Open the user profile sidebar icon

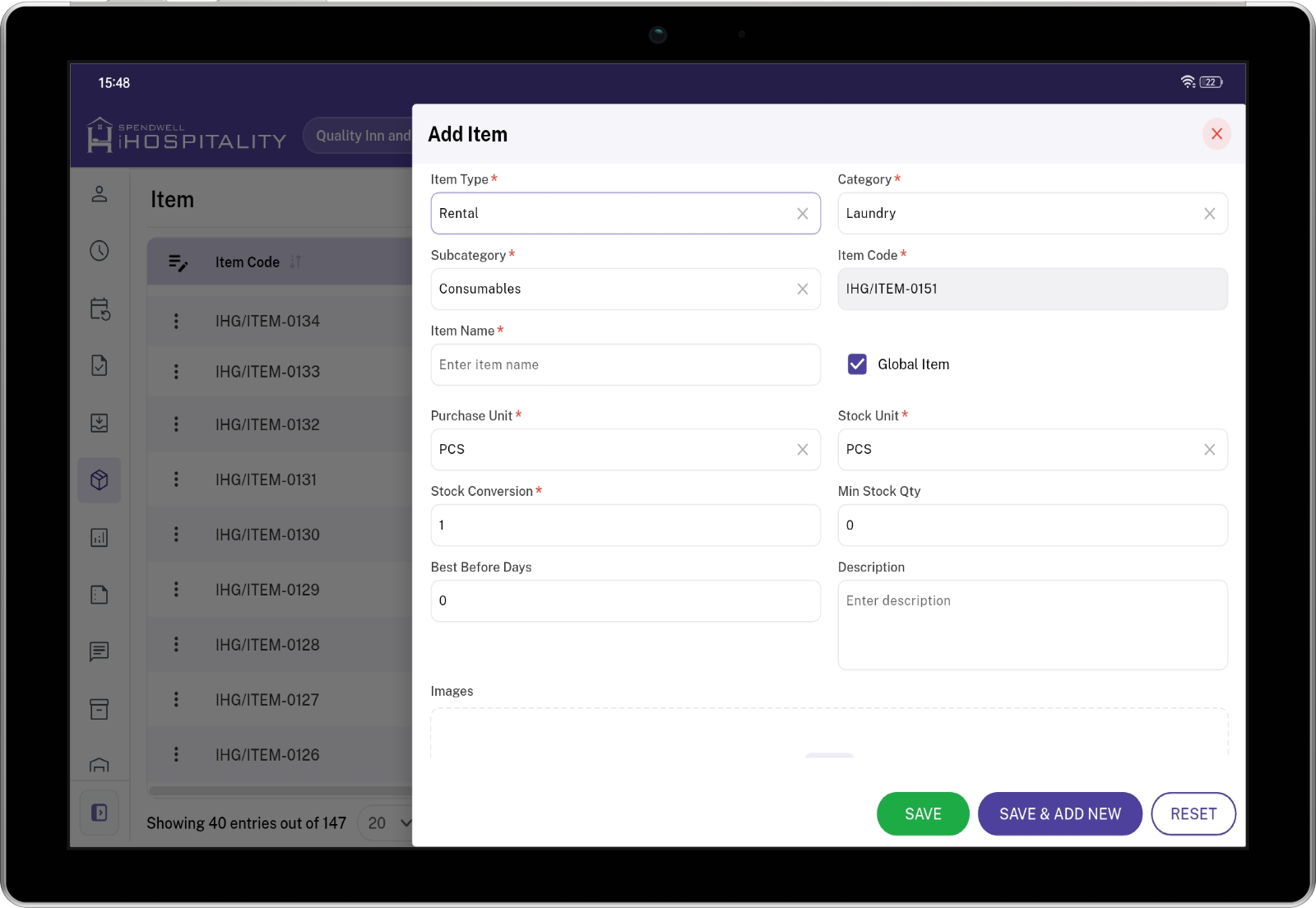(100, 194)
